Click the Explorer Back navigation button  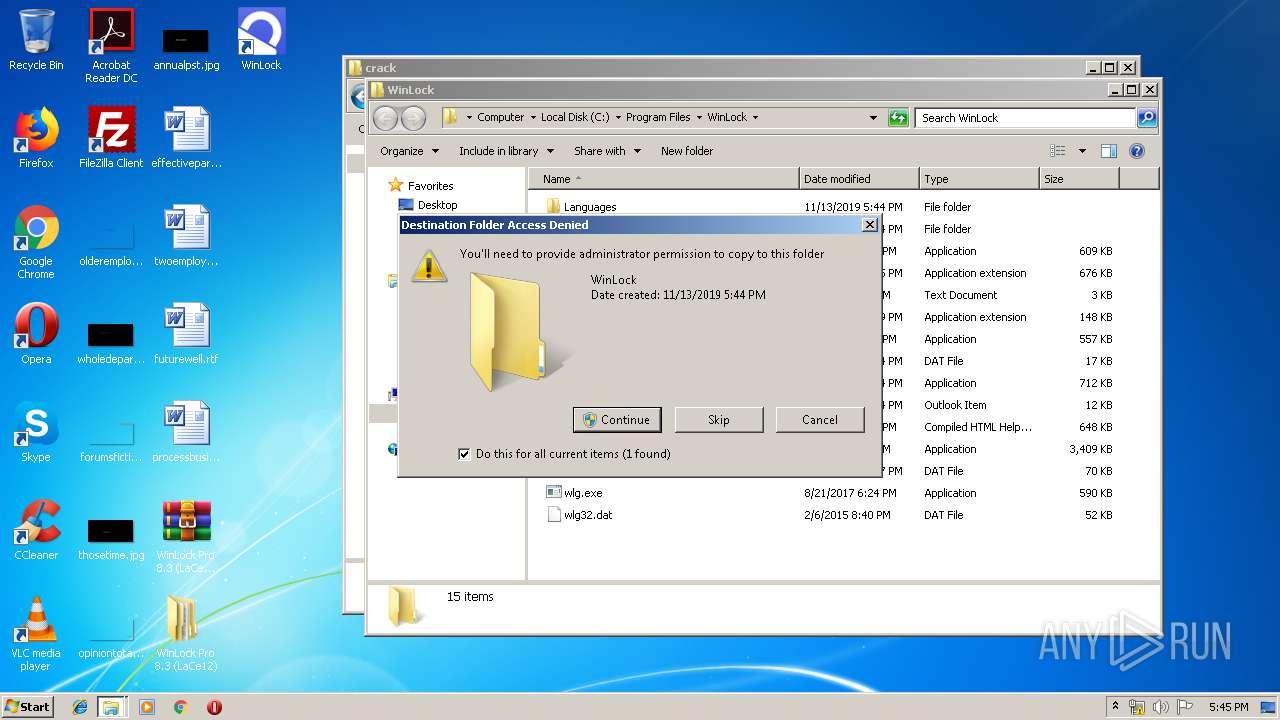[385, 118]
